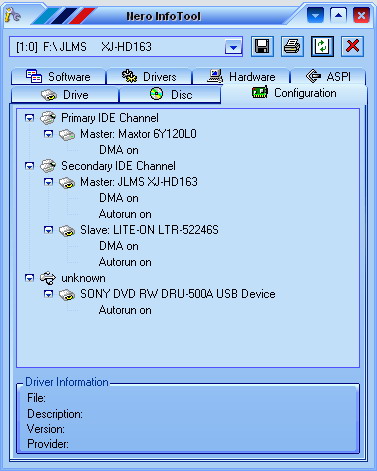Switch to the Disc tab

pyautogui.click(x=170, y=95)
